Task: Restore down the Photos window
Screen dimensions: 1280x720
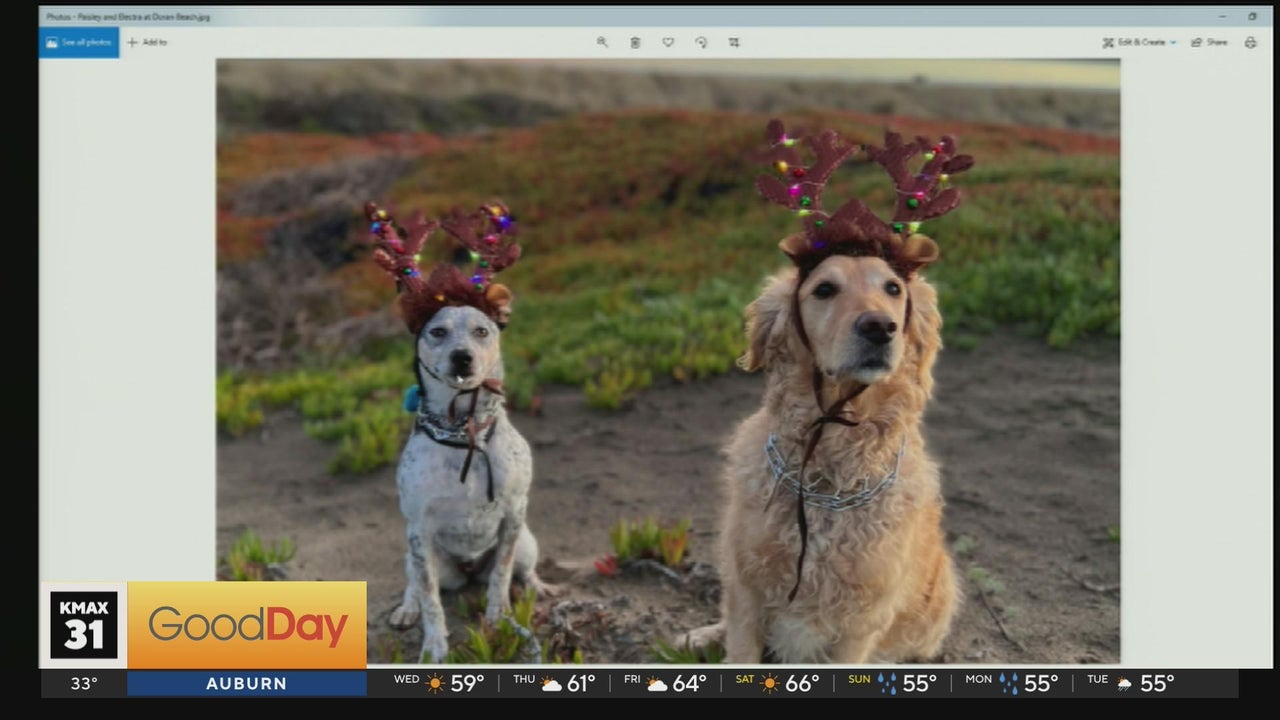Action: tap(1252, 16)
